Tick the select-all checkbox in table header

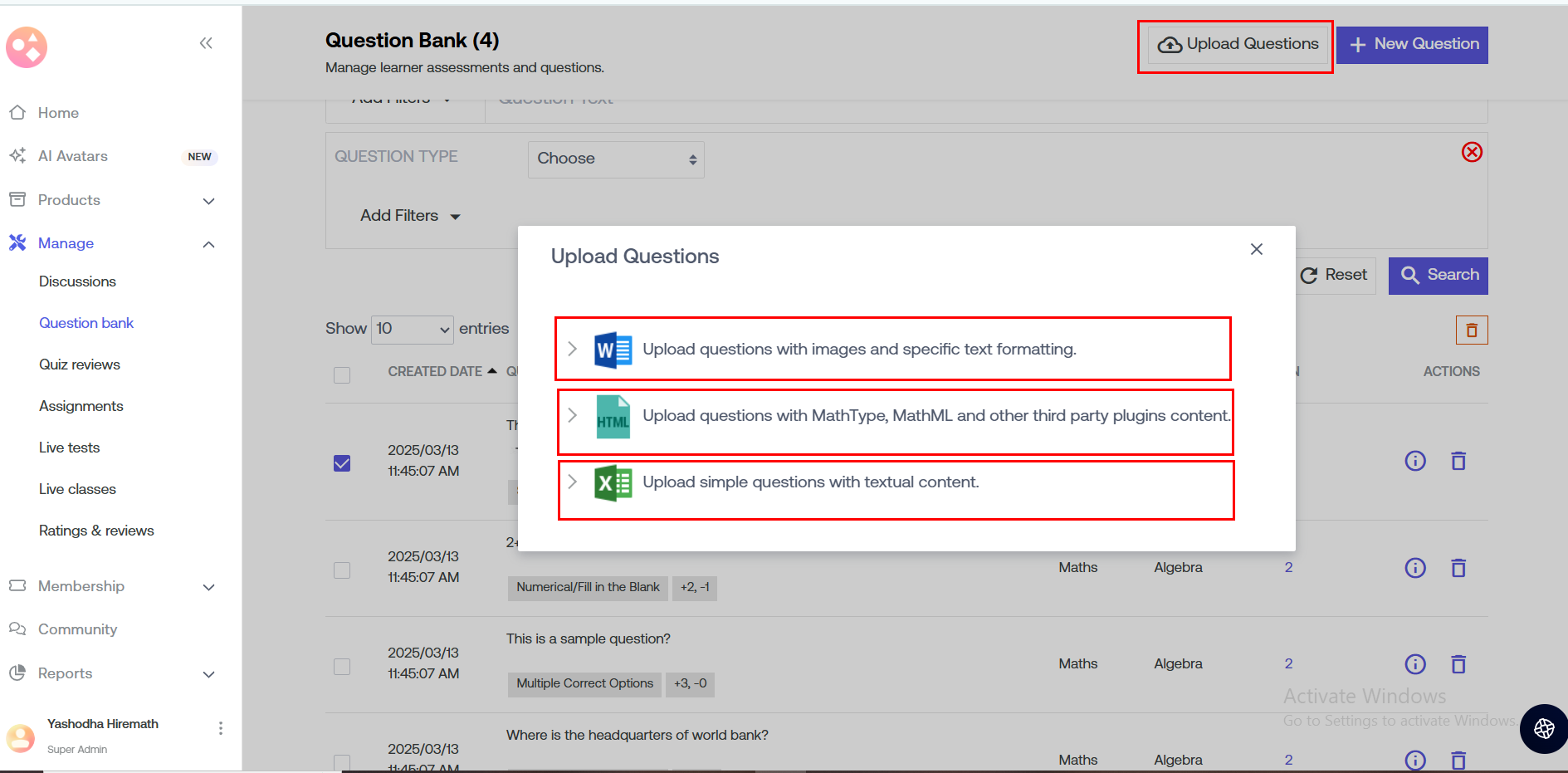pos(342,375)
